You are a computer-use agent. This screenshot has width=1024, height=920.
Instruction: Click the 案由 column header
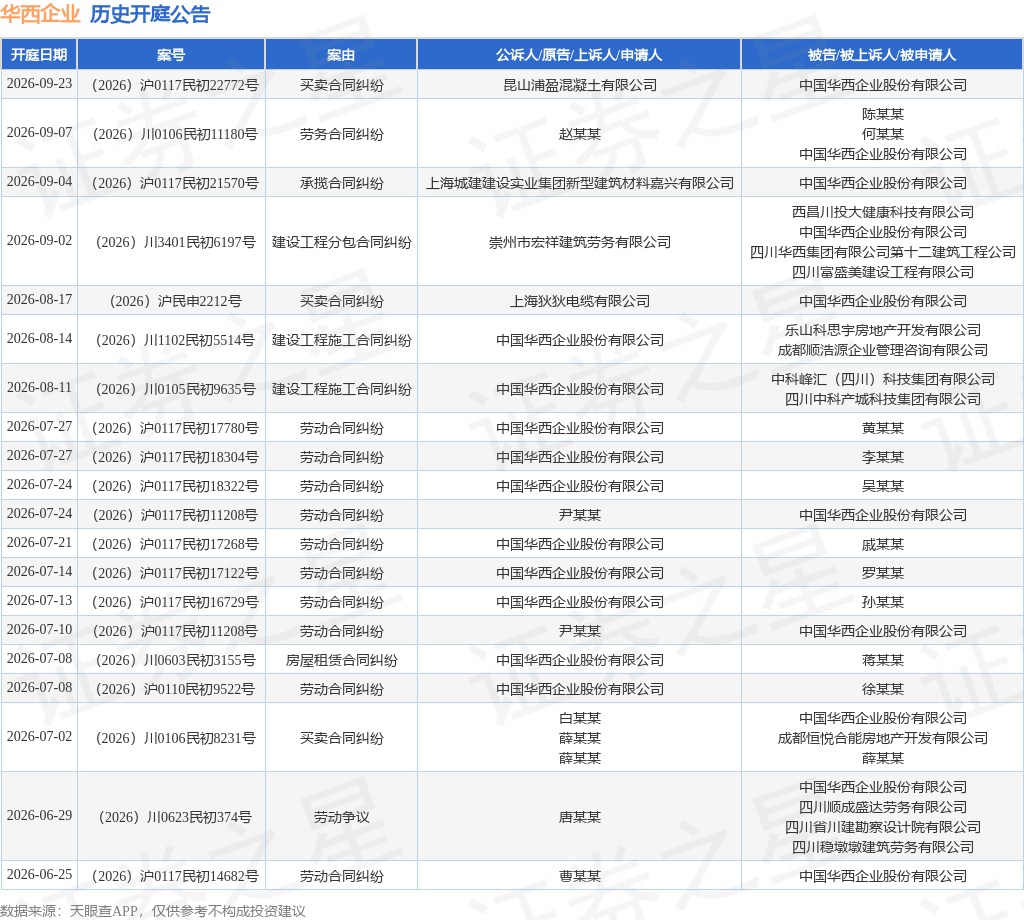coord(341,55)
